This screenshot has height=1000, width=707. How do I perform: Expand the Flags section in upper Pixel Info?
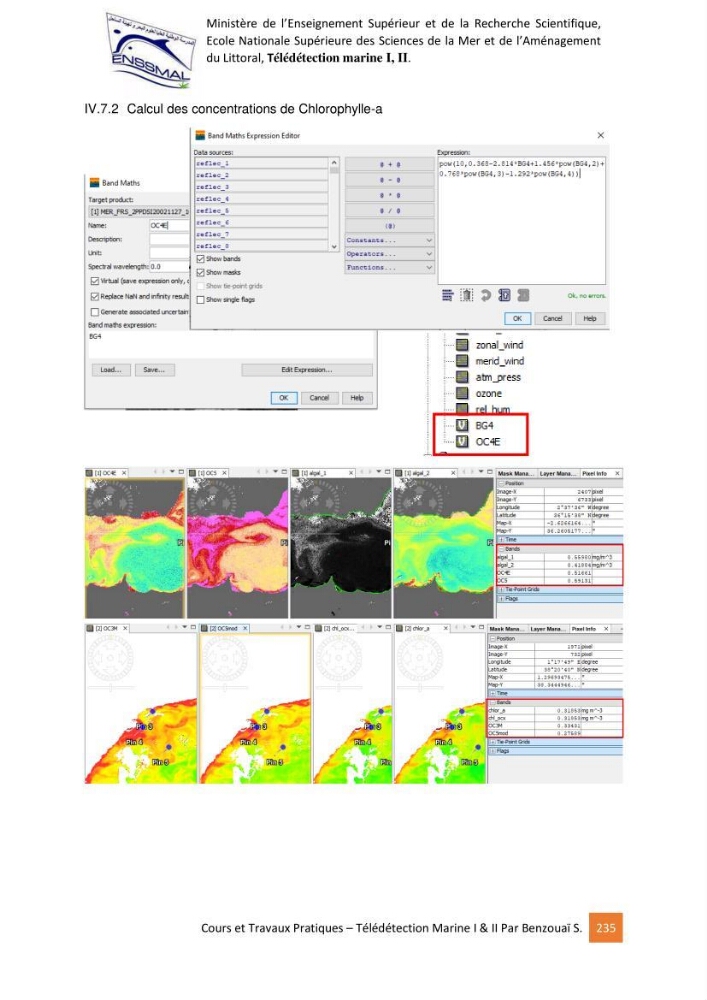click(x=502, y=599)
